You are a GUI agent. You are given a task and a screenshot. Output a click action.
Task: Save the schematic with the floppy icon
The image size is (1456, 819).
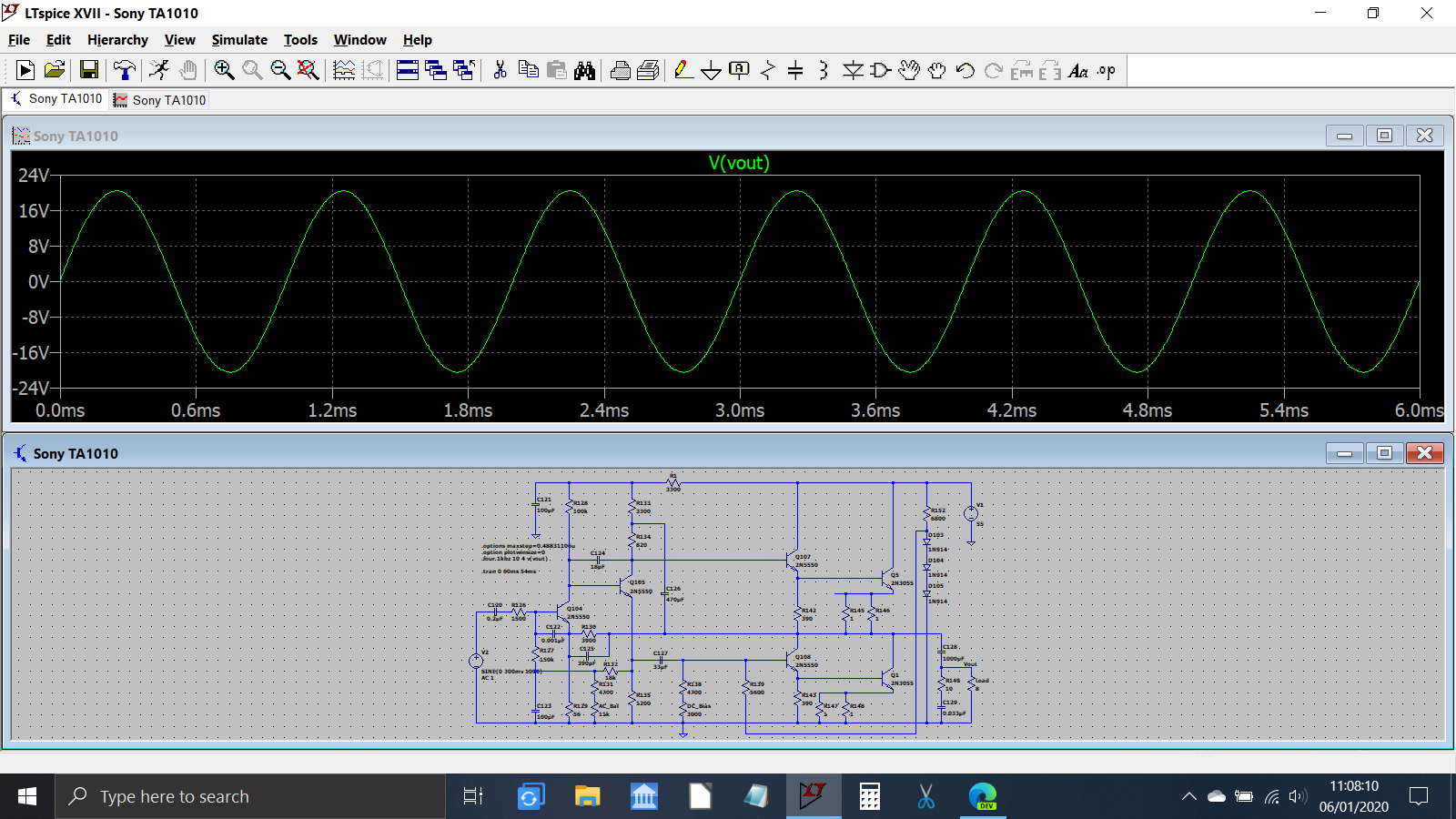pos(89,70)
